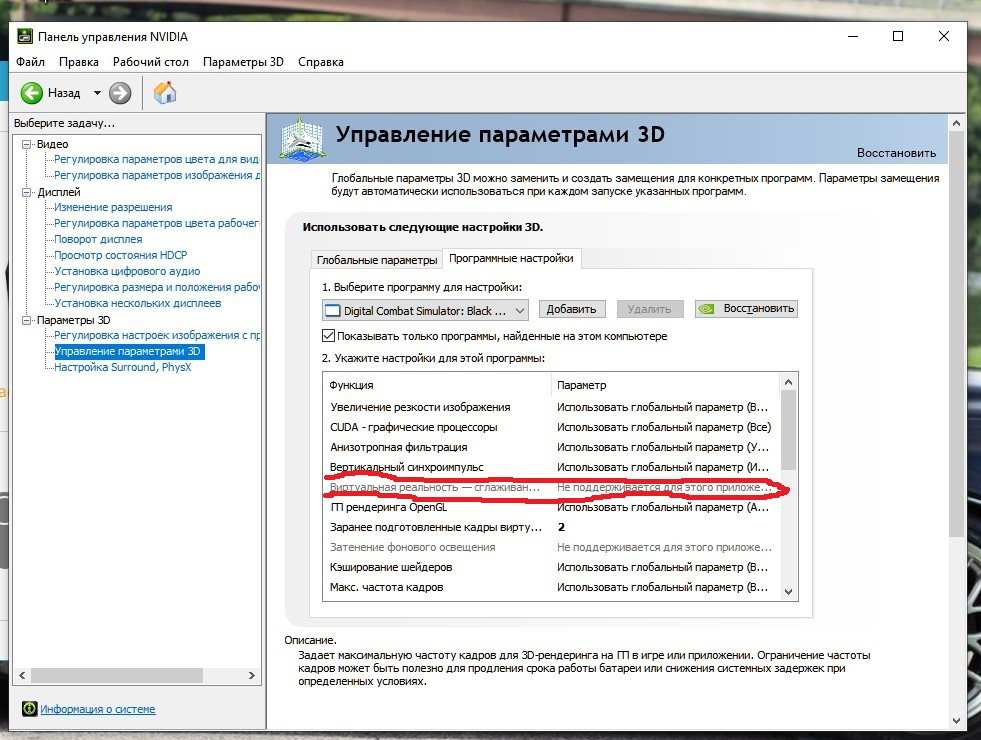Click the Добавить button
The height and width of the screenshot is (740, 981).
point(571,309)
